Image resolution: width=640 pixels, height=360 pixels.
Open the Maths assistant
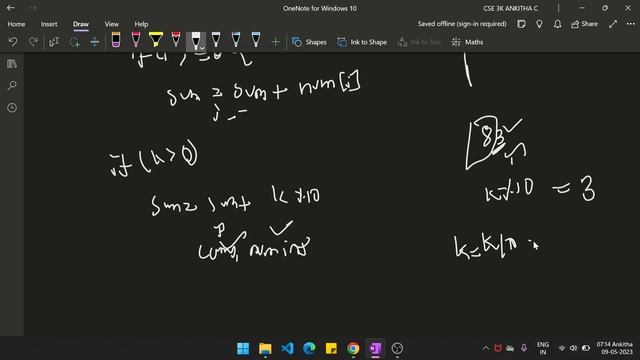(x=467, y=42)
